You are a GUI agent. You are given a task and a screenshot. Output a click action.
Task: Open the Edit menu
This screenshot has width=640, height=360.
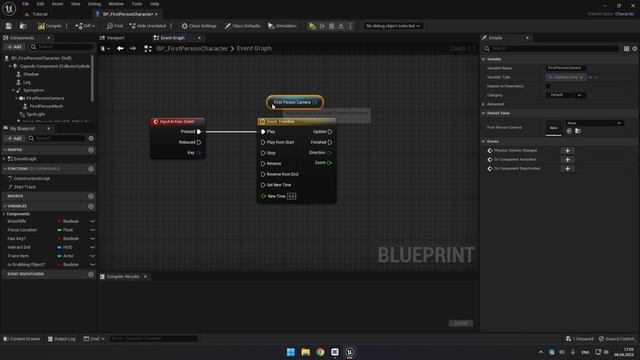[x=40, y=4]
